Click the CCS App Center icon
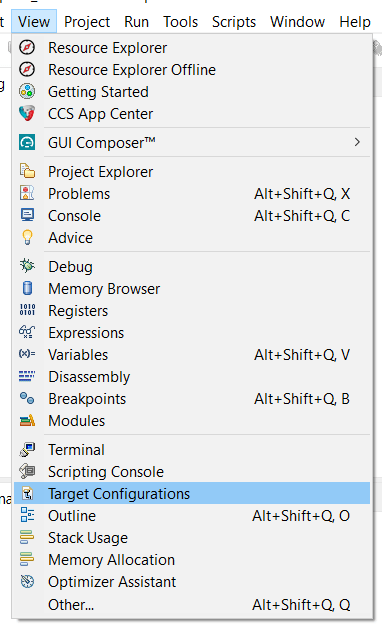This screenshot has width=382, height=626. click(x=27, y=113)
